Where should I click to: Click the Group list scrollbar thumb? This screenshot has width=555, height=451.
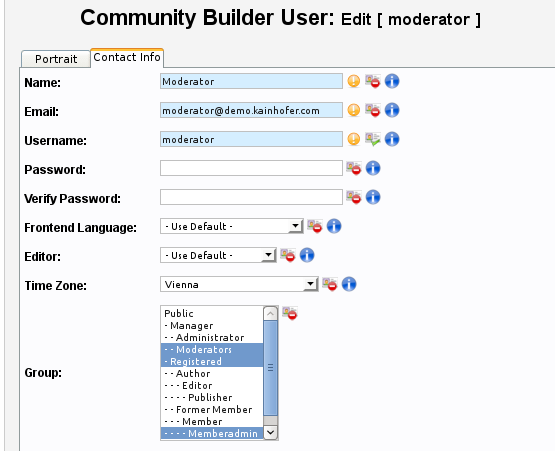pyautogui.click(x=271, y=368)
